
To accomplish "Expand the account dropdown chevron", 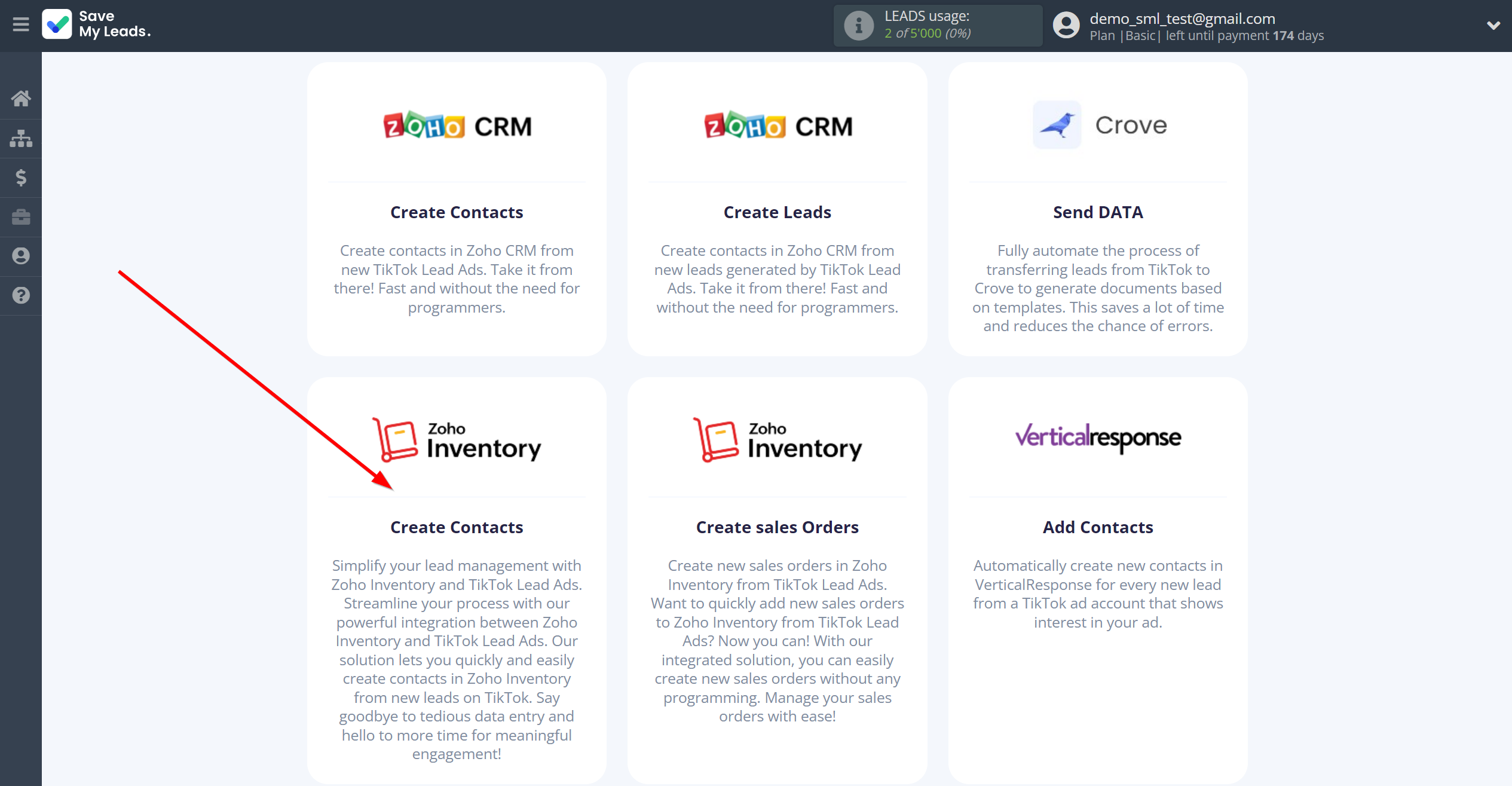I will (1493, 26).
